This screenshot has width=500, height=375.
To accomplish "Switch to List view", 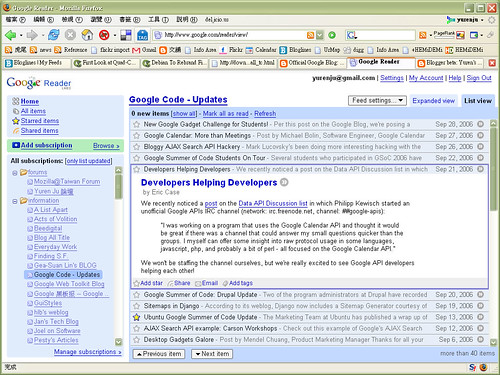I will coord(478,101).
